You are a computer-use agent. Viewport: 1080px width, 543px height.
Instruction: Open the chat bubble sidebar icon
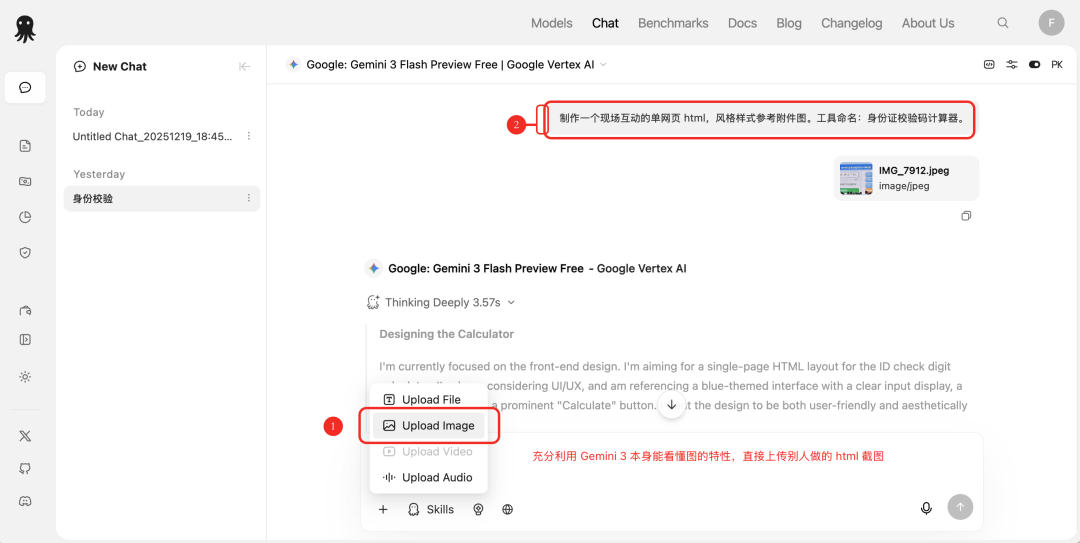coord(25,88)
